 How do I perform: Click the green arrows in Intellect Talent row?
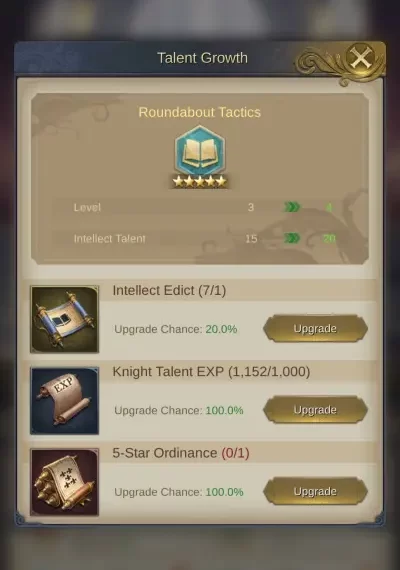coord(292,238)
